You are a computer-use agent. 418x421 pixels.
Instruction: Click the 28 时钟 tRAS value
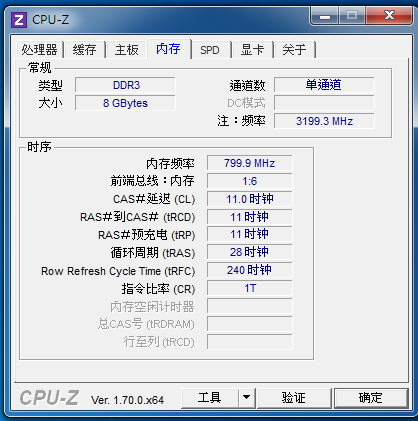[x=250, y=252]
